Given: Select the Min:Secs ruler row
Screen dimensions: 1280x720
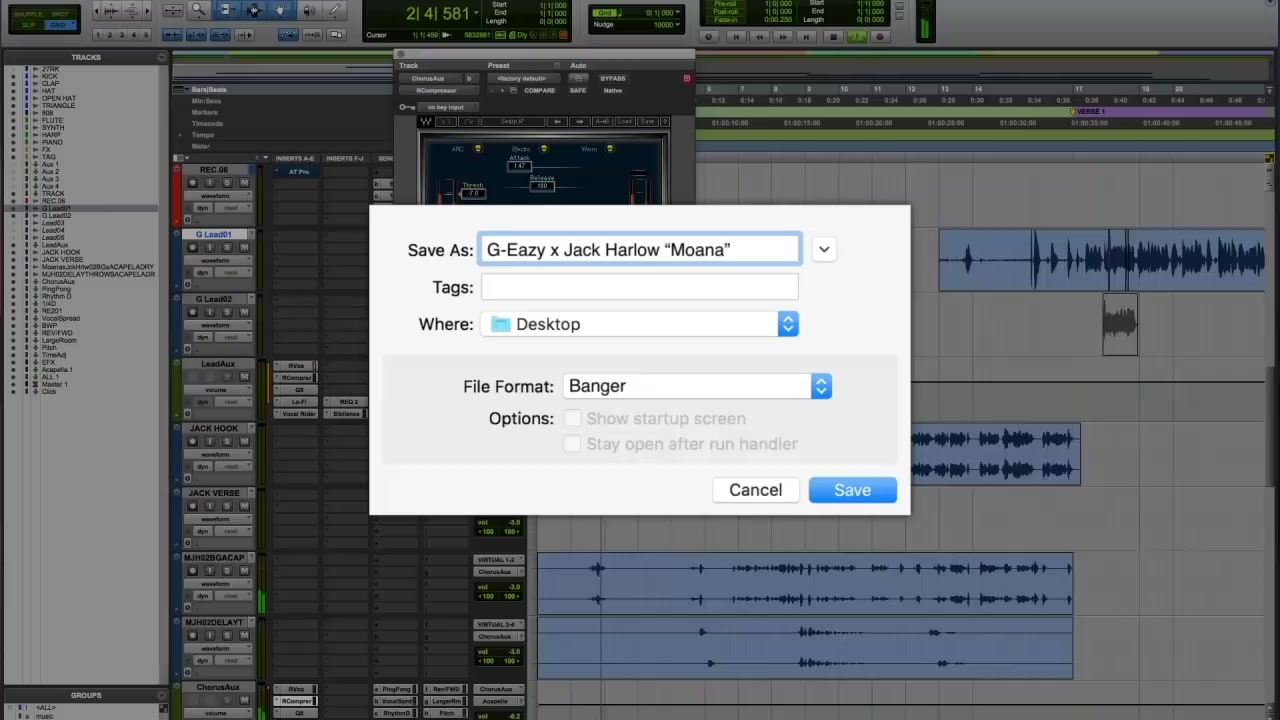Looking at the screenshot, I should coord(206,101).
